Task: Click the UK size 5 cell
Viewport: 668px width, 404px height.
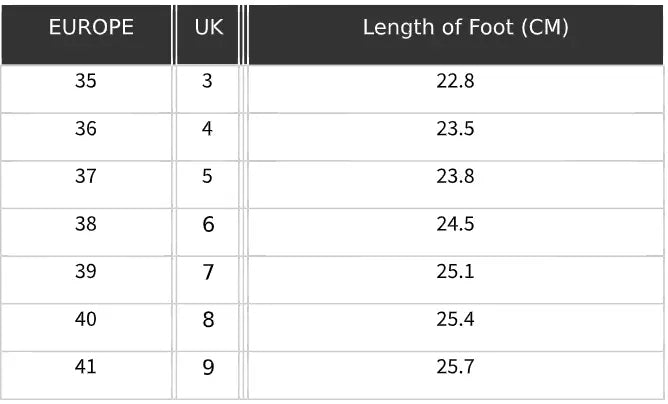Action: point(207,177)
